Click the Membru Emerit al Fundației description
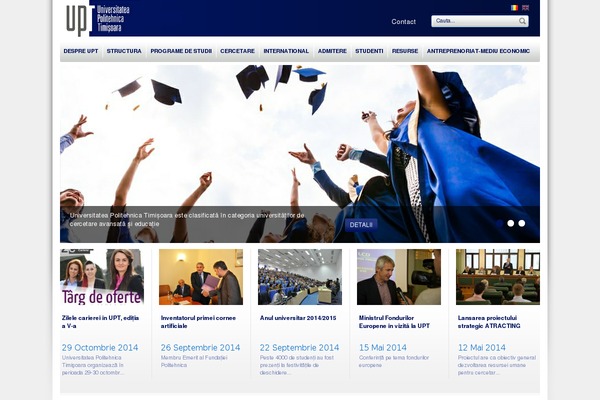The width and height of the screenshot is (600, 400). coord(194,361)
